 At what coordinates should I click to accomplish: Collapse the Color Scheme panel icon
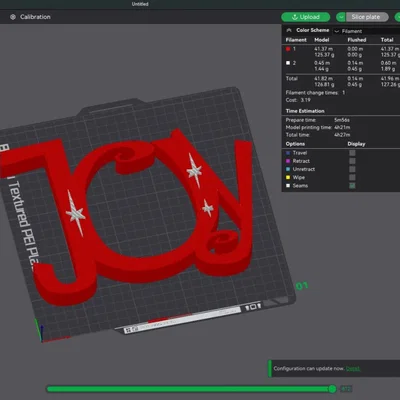[289, 30]
